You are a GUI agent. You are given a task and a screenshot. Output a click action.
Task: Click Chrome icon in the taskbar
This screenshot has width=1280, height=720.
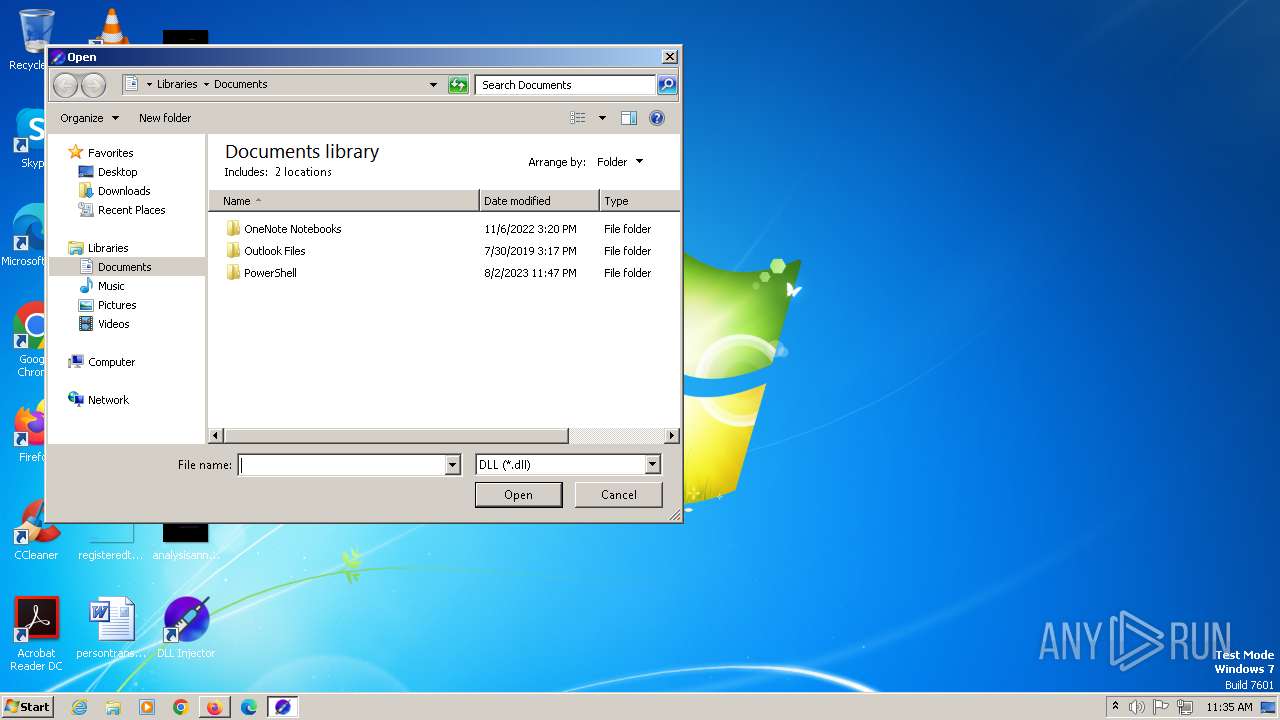pyautogui.click(x=180, y=707)
